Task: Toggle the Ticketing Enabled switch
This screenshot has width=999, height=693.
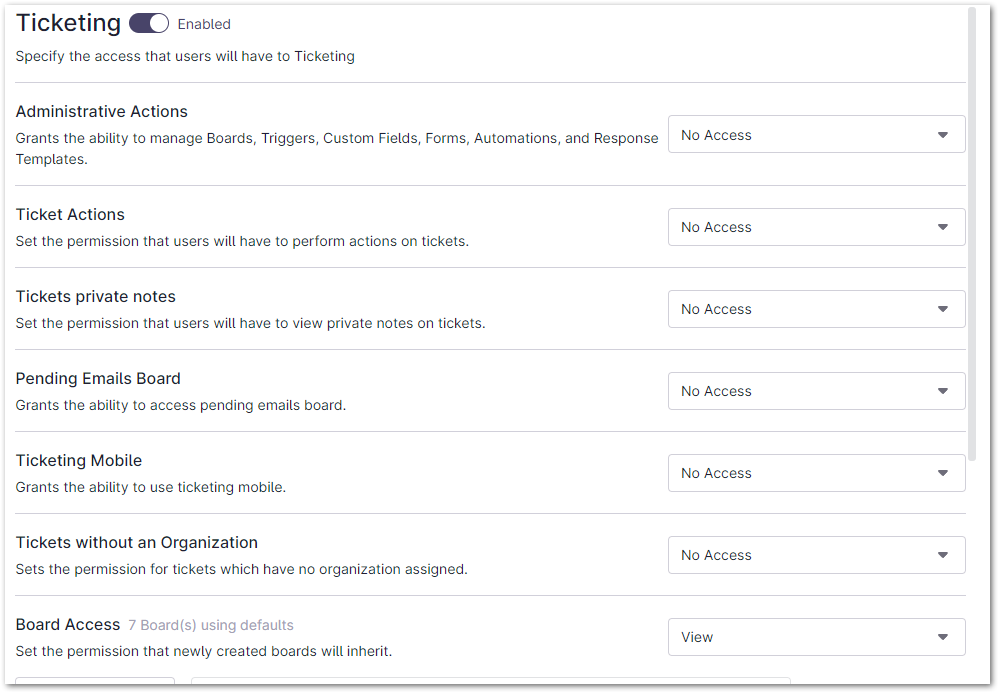Action: tap(149, 23)
